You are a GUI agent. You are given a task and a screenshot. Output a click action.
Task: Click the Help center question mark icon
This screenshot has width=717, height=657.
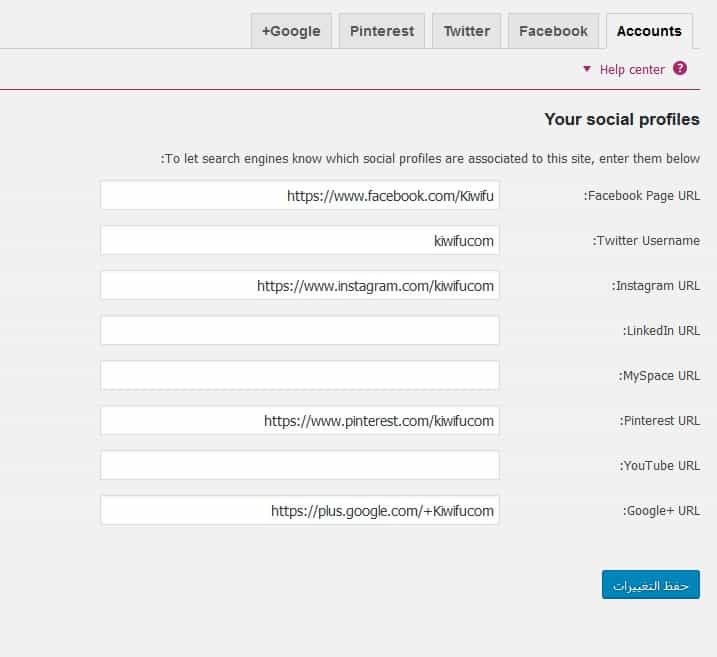pyautogui.click(x=680, y=69)
